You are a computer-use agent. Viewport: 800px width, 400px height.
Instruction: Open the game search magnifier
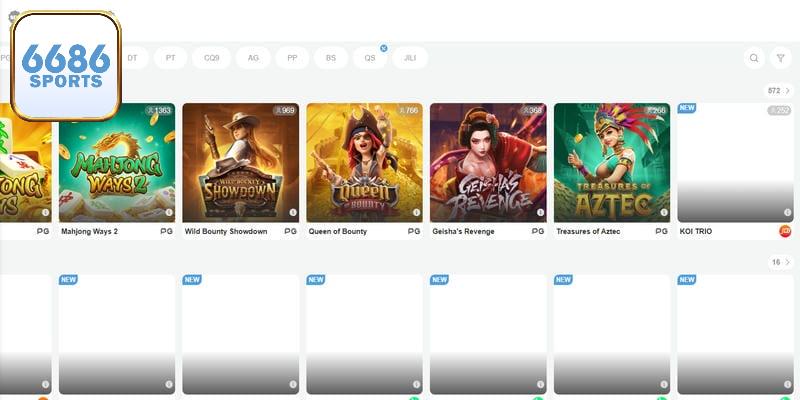[x=754, y=58]
